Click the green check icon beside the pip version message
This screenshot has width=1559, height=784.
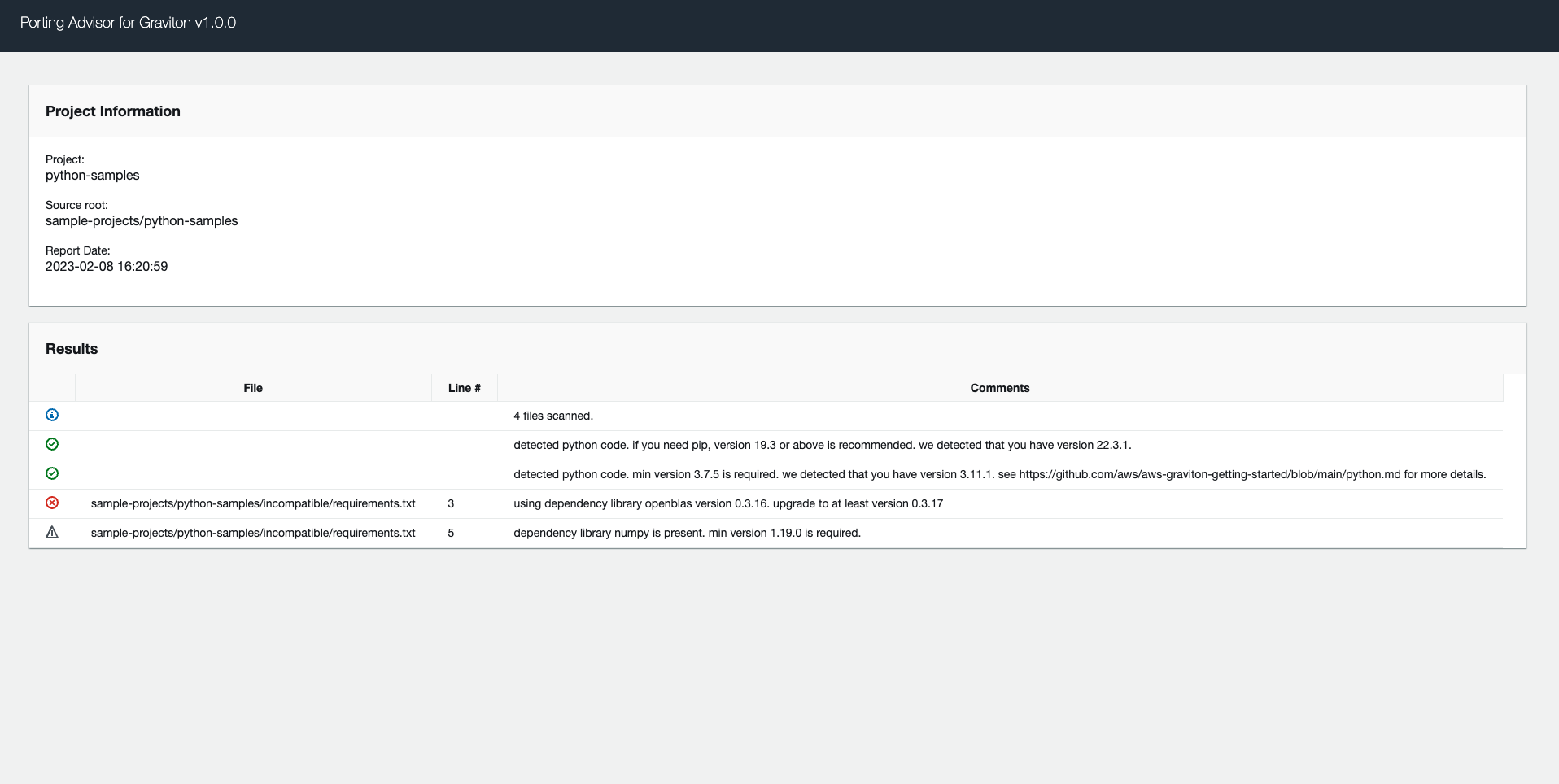(52, 444)
